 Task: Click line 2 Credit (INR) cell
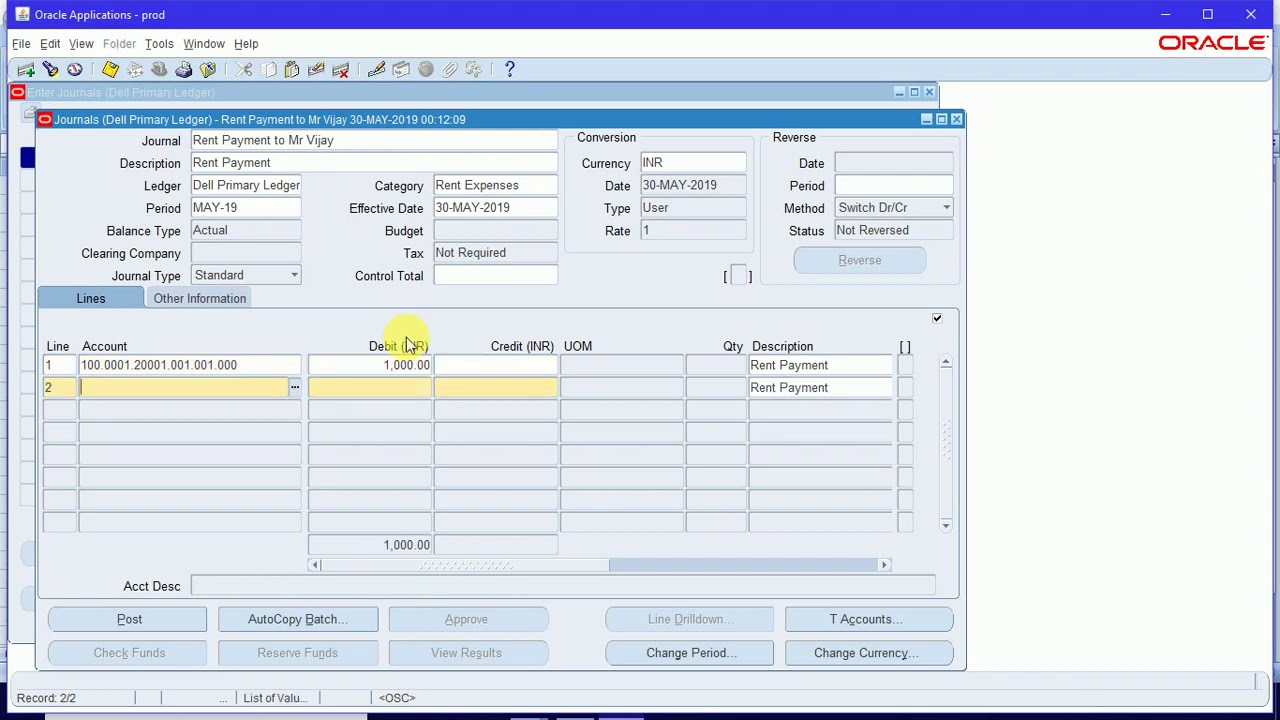click(x=495, y=388)
